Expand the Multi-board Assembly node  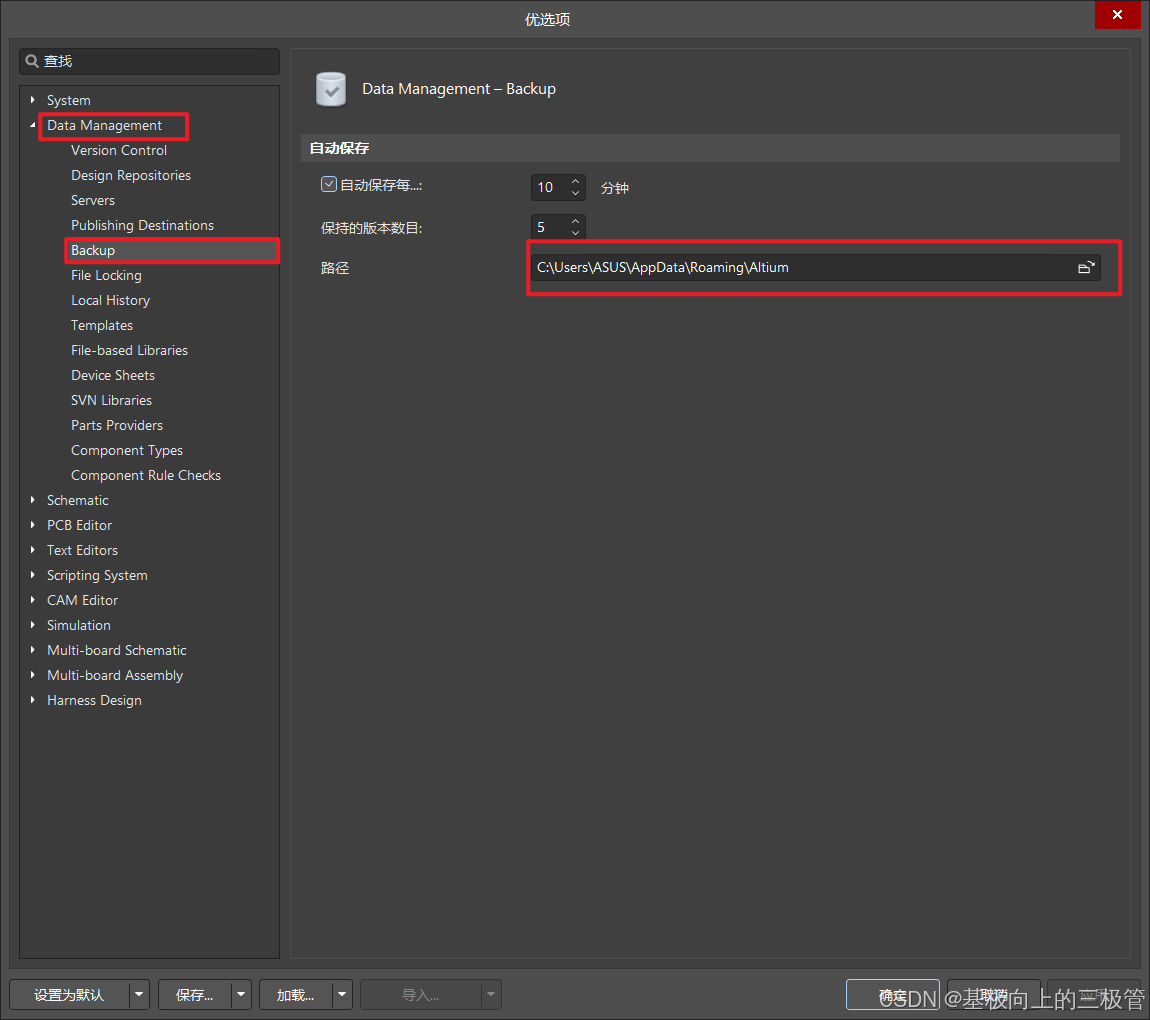(x=32, y=675)
